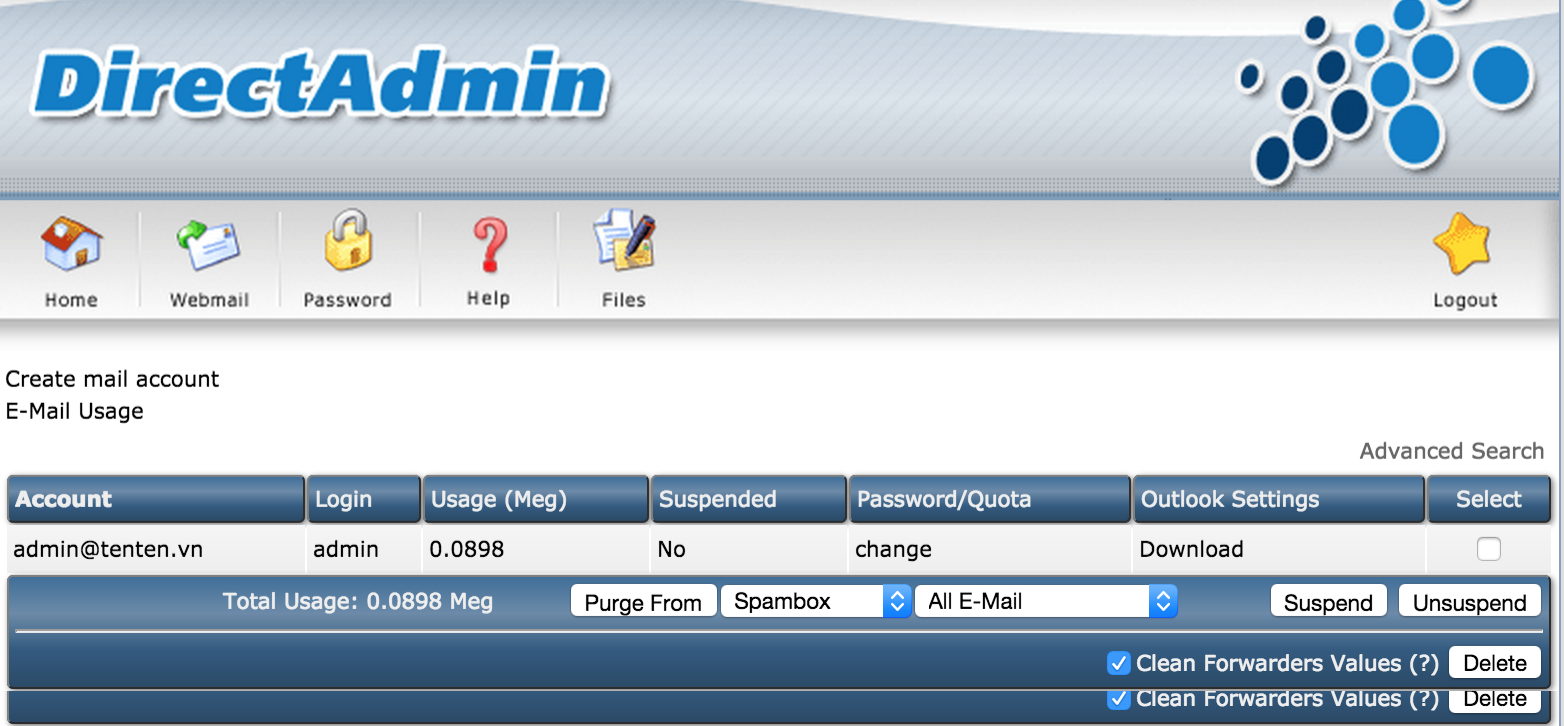Open the E-Mail Usage link
Image resolution: width=1564 pixels, height=726 pixels.
tap(75, 411)
